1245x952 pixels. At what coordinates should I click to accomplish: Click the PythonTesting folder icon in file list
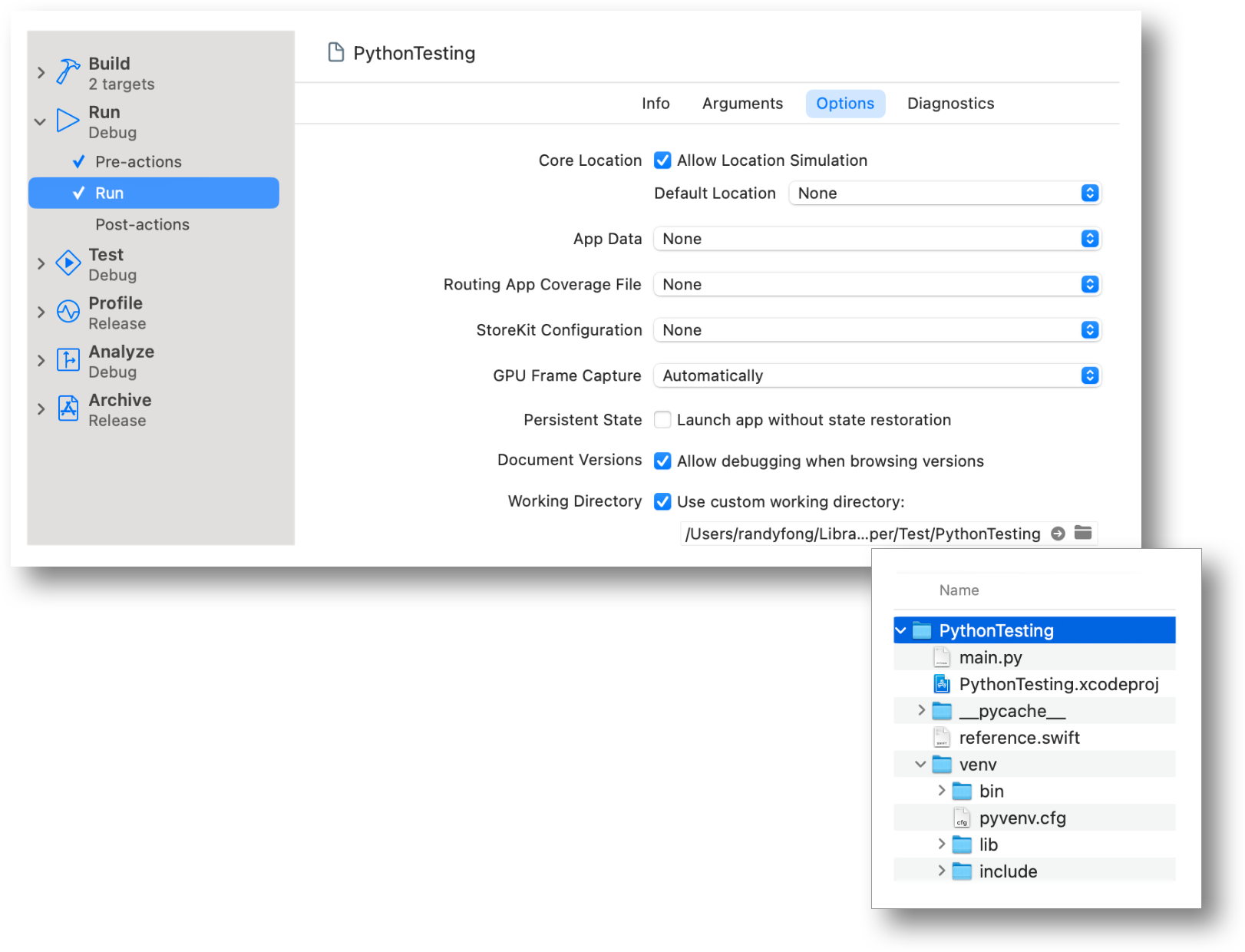pyautogui.click(x=921, y=631)
